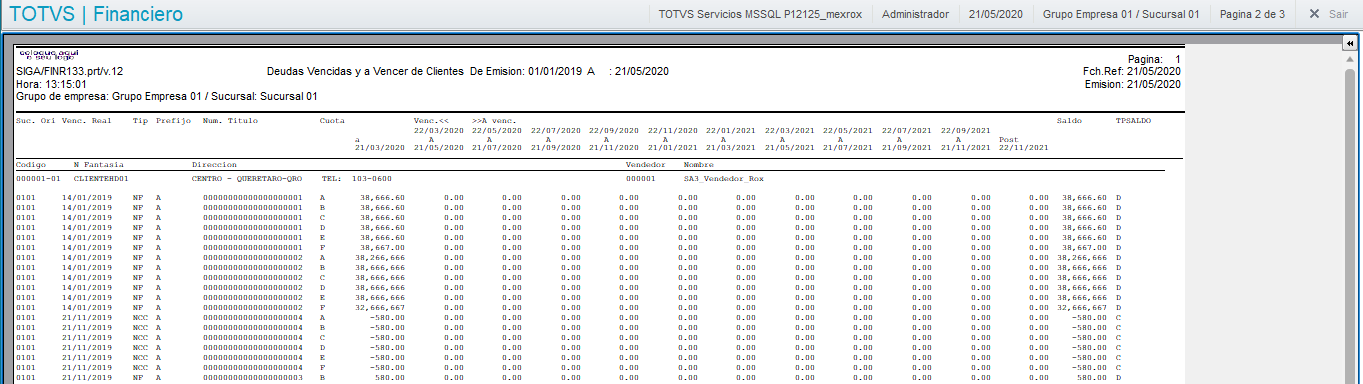
Task: Click the scrollbar up arrow
Action: (x=1349, y=58)
